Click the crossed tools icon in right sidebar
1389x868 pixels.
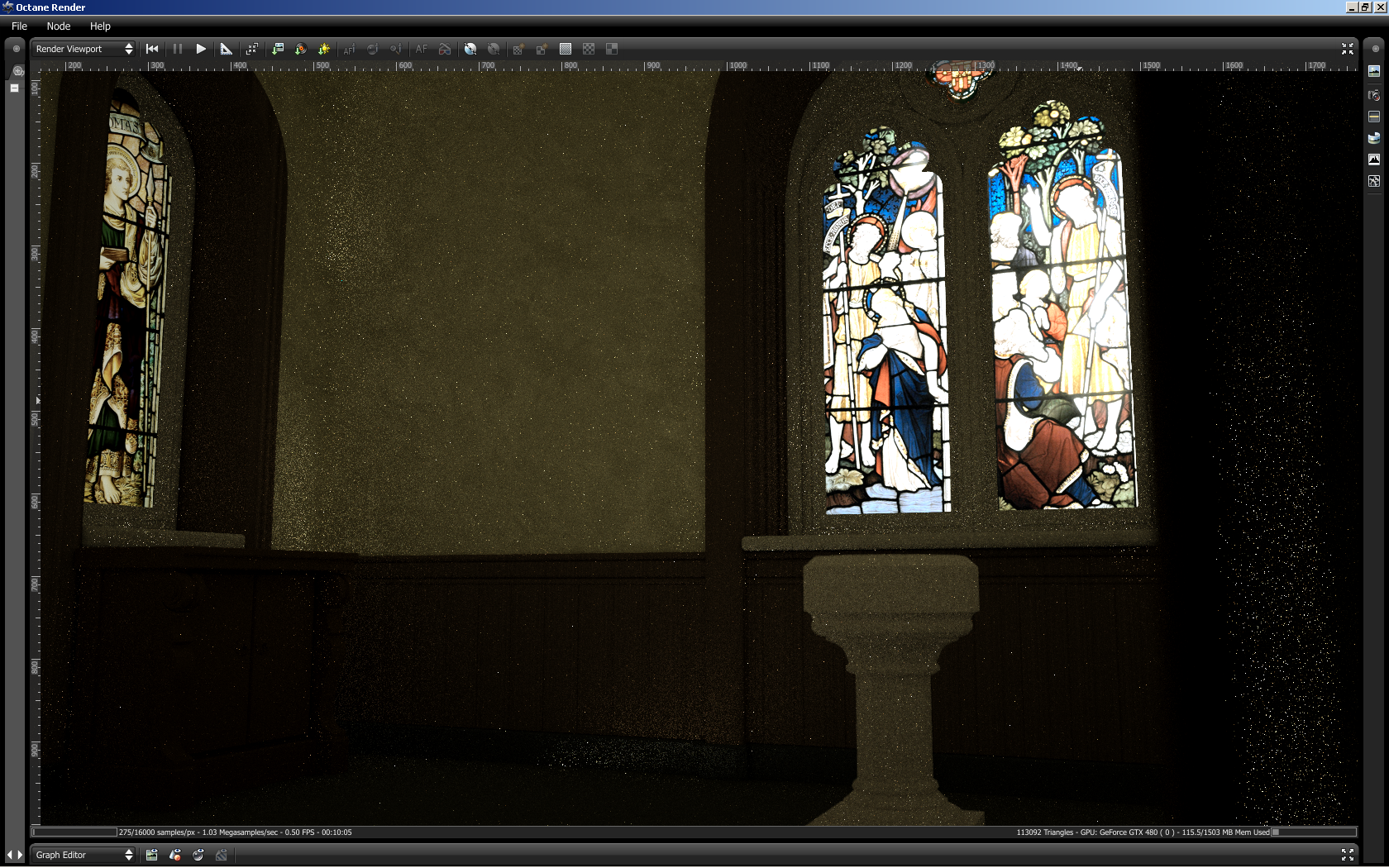[x=1374, y=181]
